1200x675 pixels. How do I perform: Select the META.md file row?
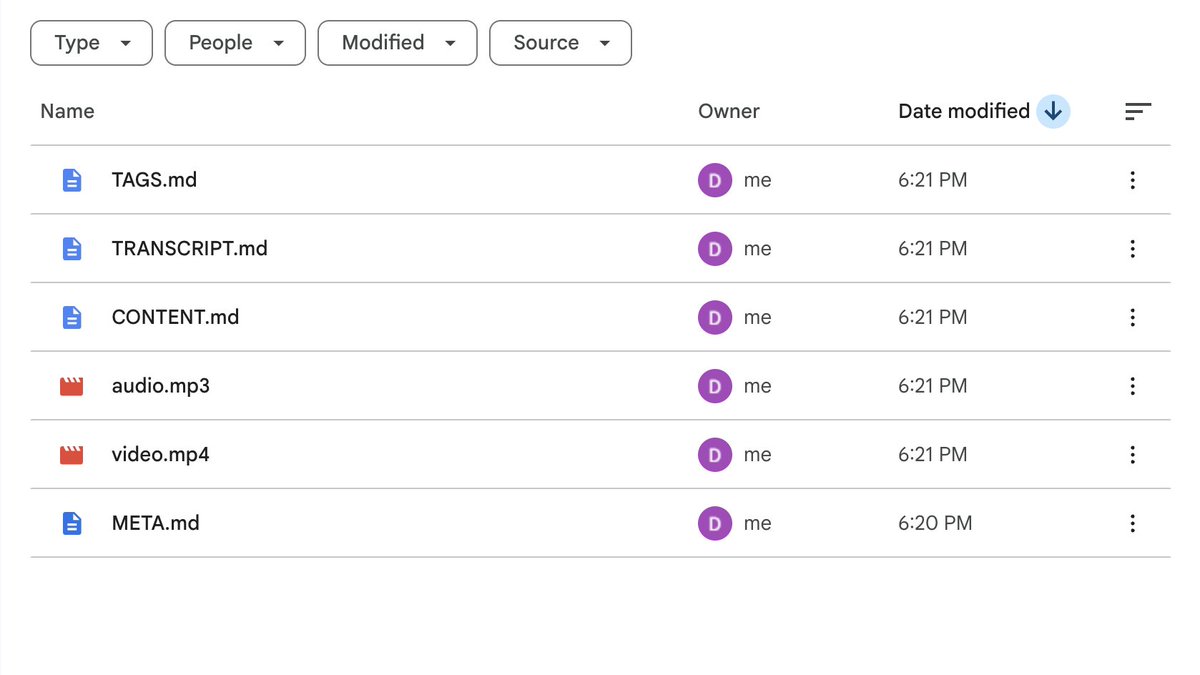pyautogui.click(x=400, y=523)
